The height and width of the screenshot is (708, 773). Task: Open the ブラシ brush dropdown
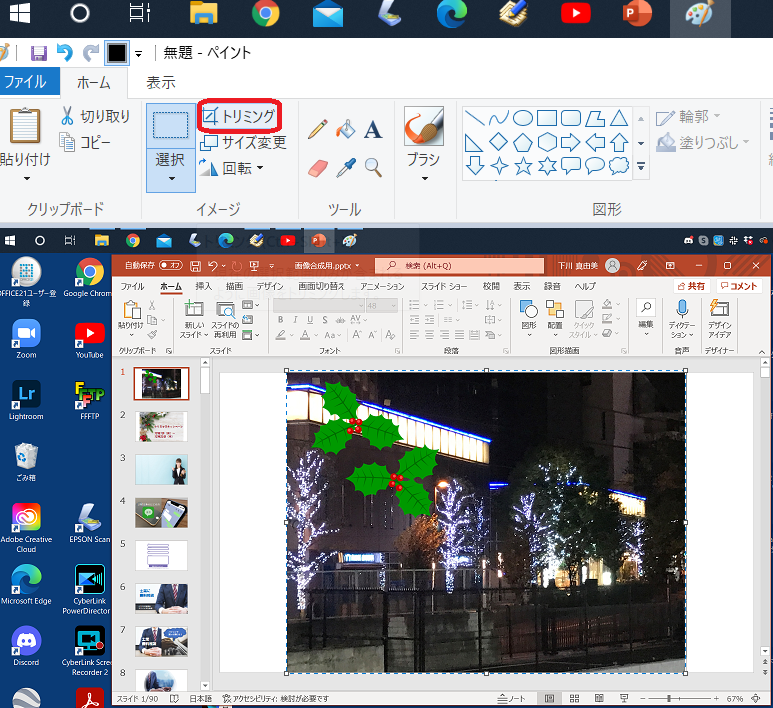pyautogui.click(x=423, y=180)
